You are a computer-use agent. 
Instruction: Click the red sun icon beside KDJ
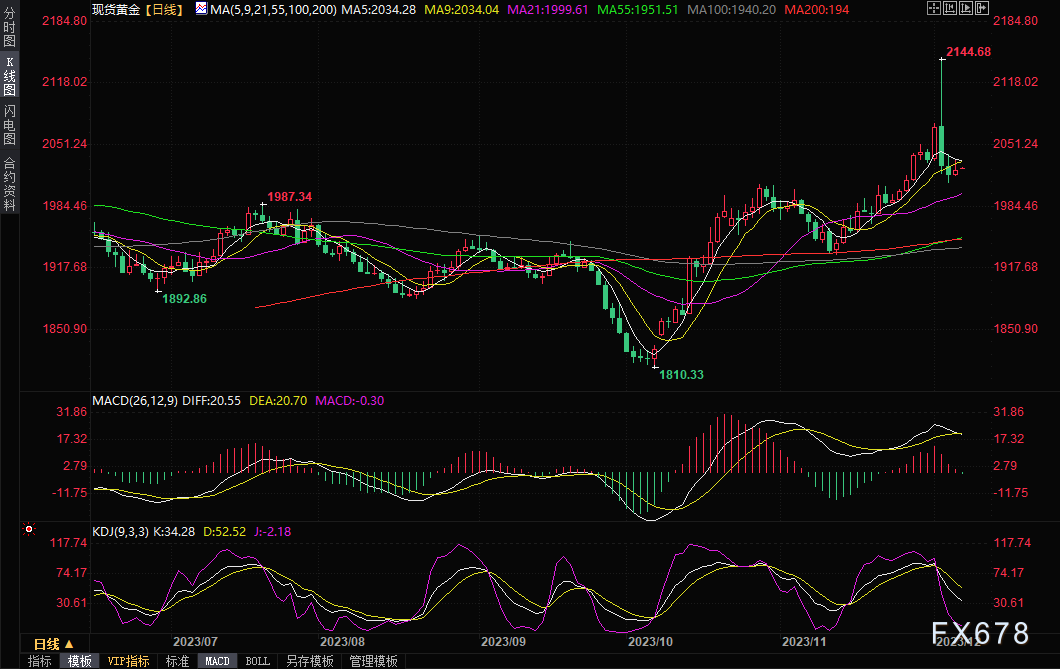[29, 529]
